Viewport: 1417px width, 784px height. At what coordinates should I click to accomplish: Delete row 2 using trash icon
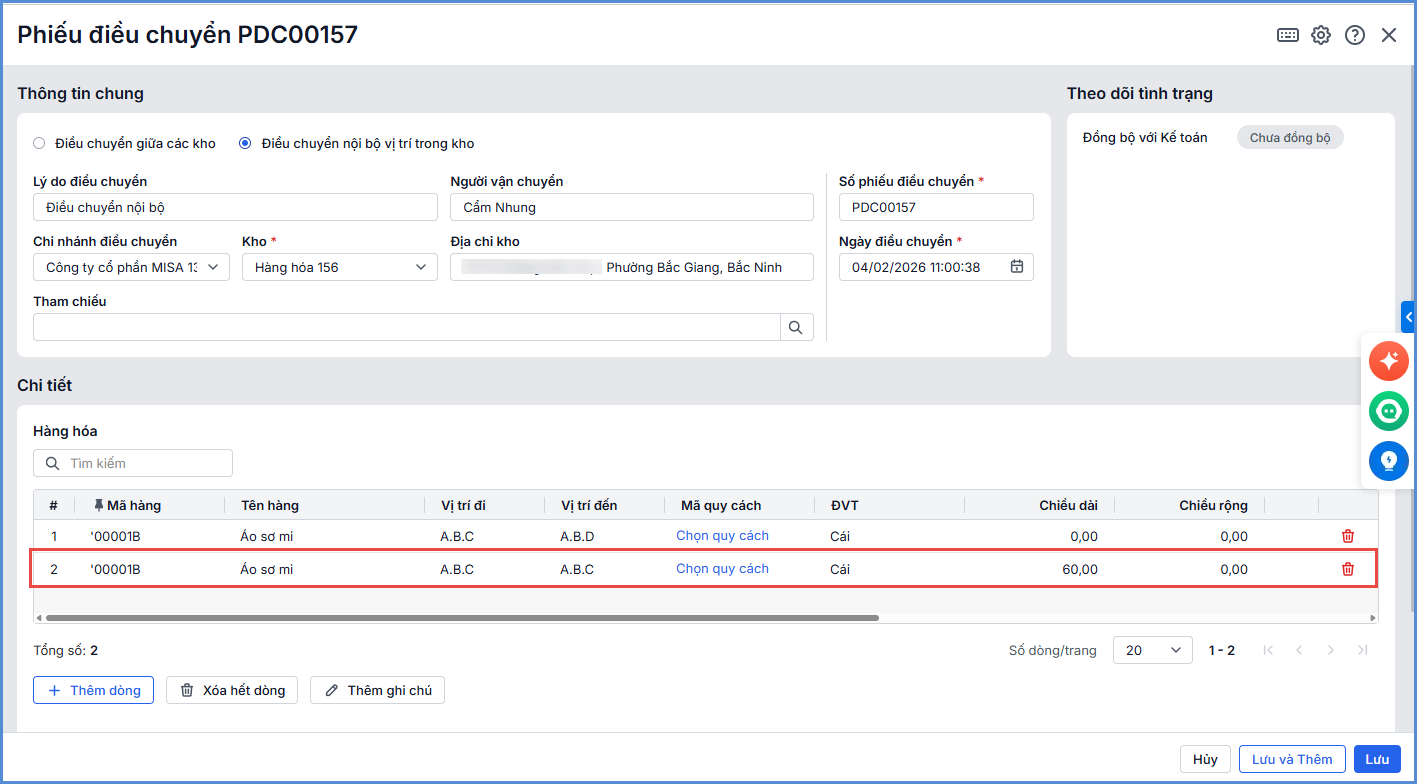coord(1348,569)
